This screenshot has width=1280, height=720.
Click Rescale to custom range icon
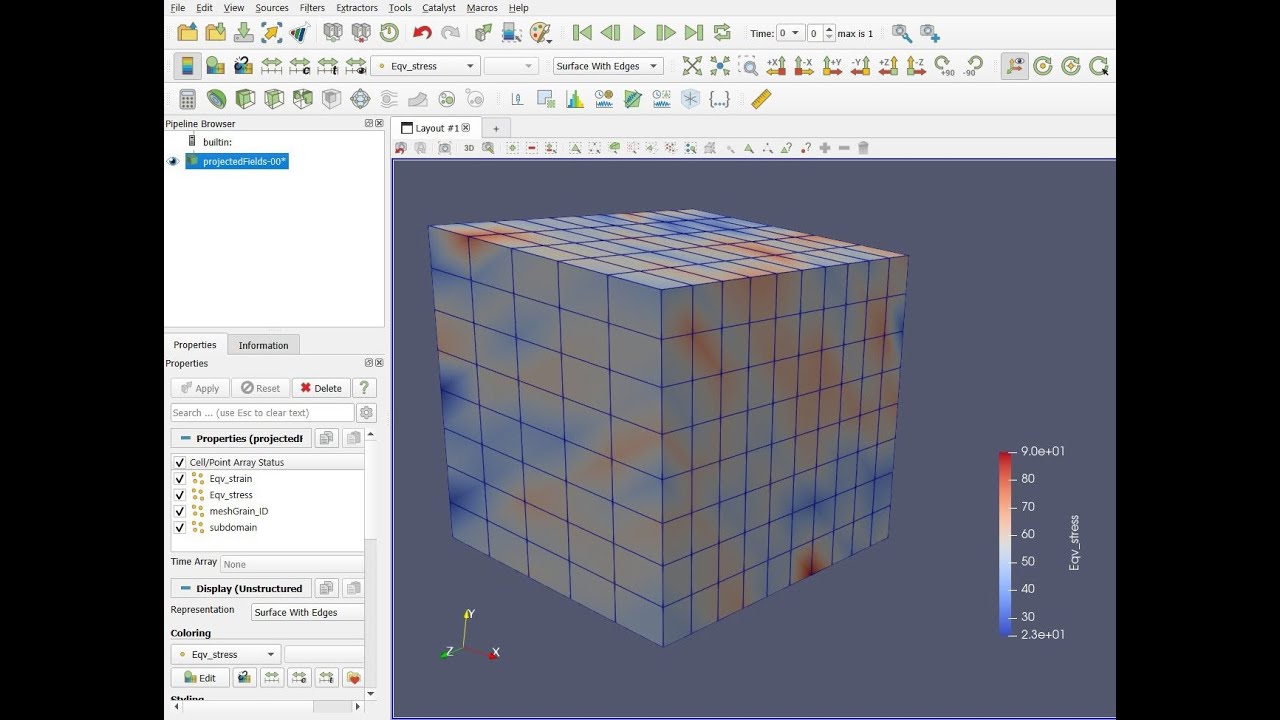[299, 66]
